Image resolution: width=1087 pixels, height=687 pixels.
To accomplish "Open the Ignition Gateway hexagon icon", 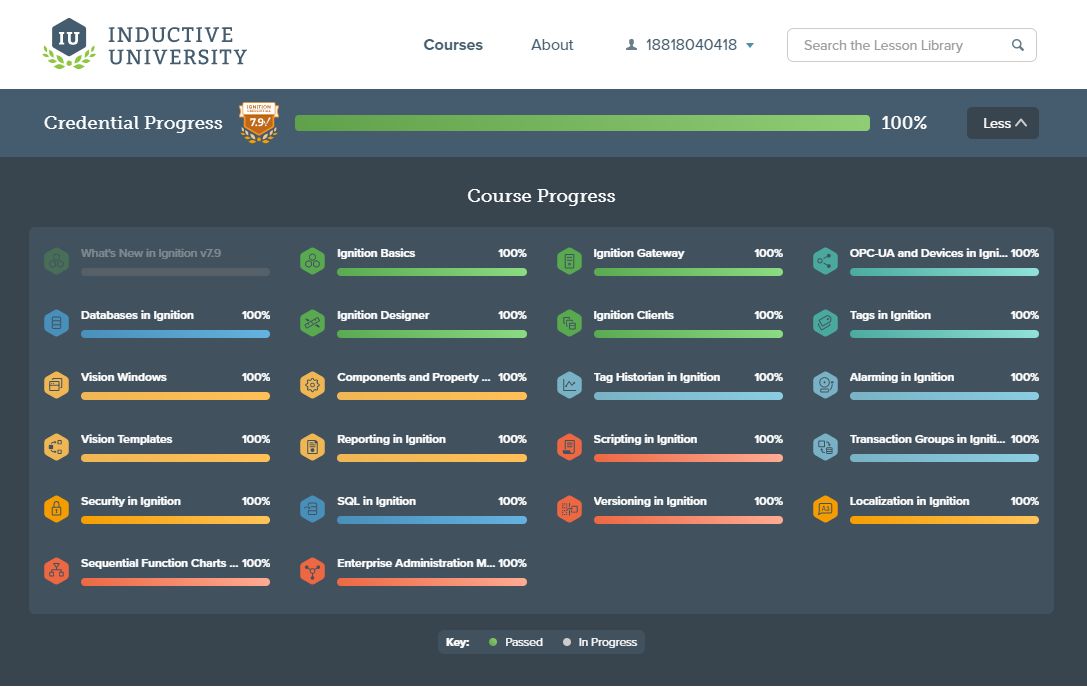I will tap(569, 261).
